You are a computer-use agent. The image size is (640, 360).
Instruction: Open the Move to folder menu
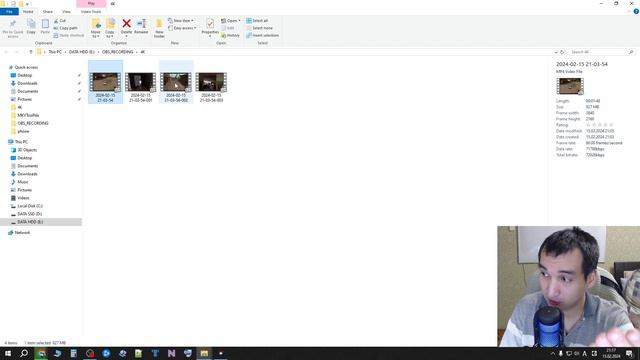point(96,29)
